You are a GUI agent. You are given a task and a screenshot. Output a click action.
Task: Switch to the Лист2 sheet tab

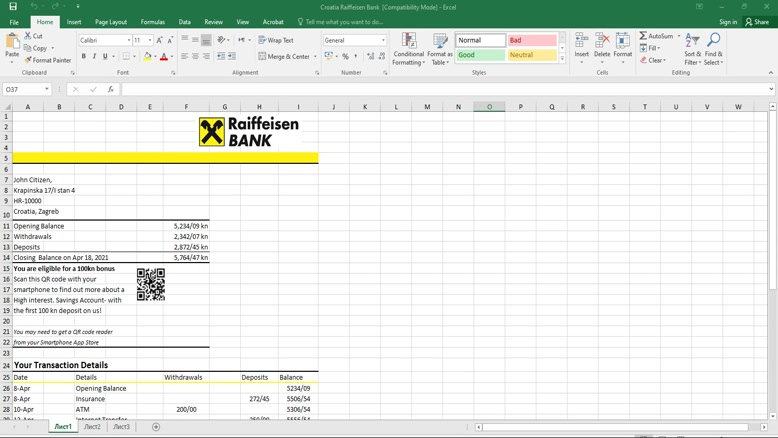point(92,427)
